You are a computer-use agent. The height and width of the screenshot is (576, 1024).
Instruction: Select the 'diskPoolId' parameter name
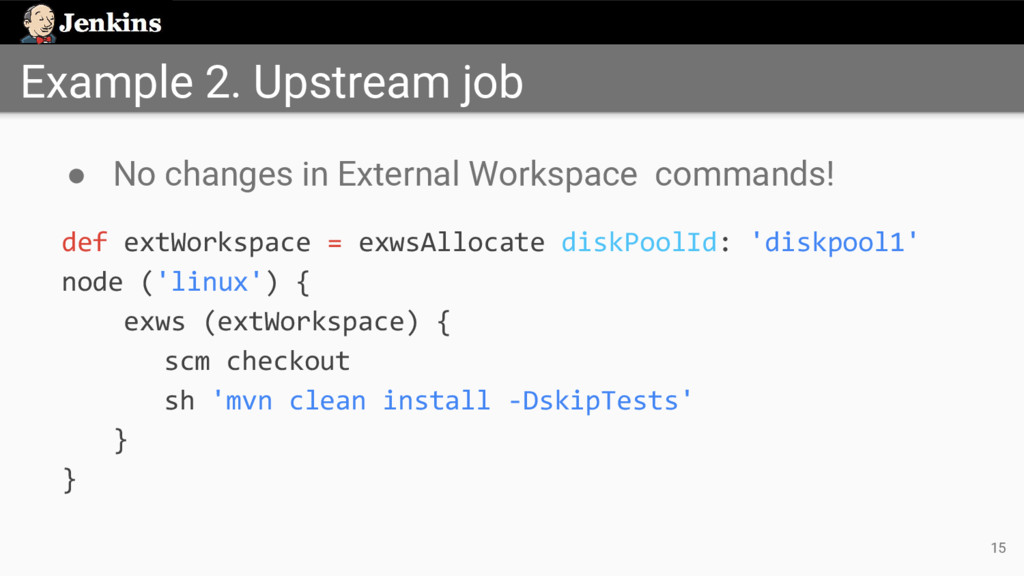click(639, 243)
